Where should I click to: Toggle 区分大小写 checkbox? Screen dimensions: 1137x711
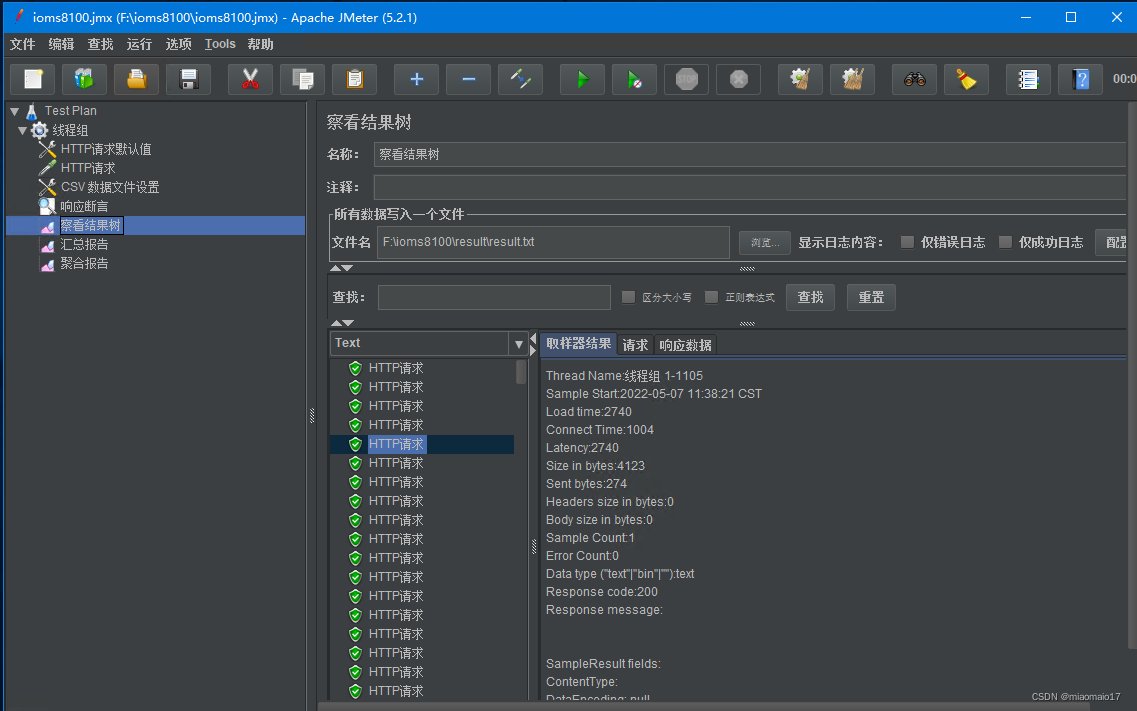coord(629,297)
